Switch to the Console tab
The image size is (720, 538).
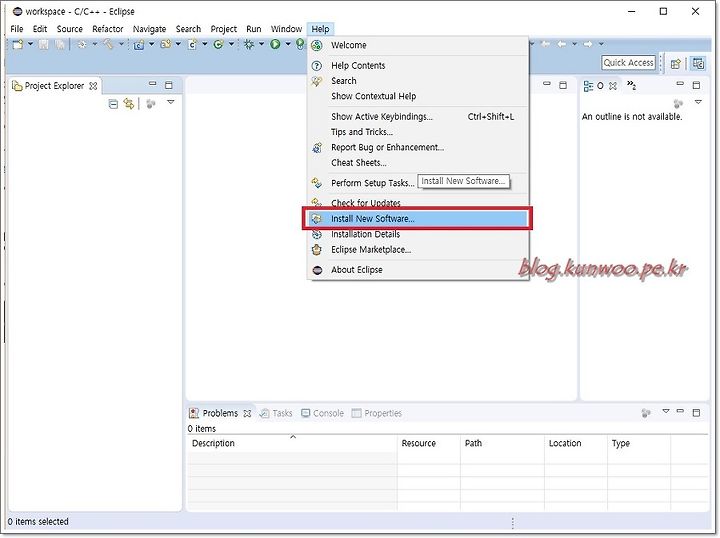tap(322, 413)
